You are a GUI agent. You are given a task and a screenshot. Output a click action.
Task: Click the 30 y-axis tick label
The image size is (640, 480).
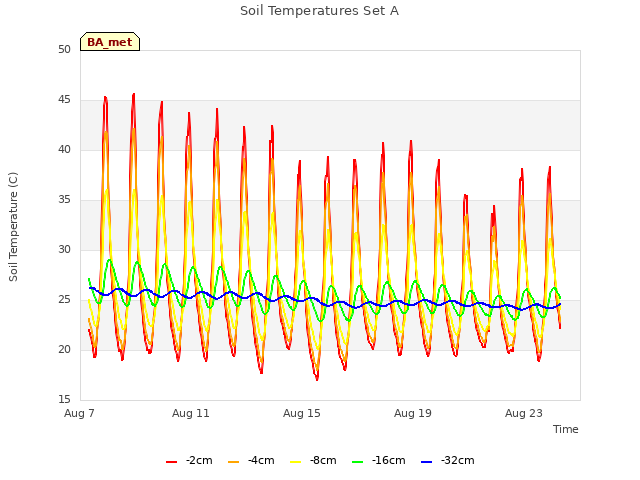click(64, 250)
